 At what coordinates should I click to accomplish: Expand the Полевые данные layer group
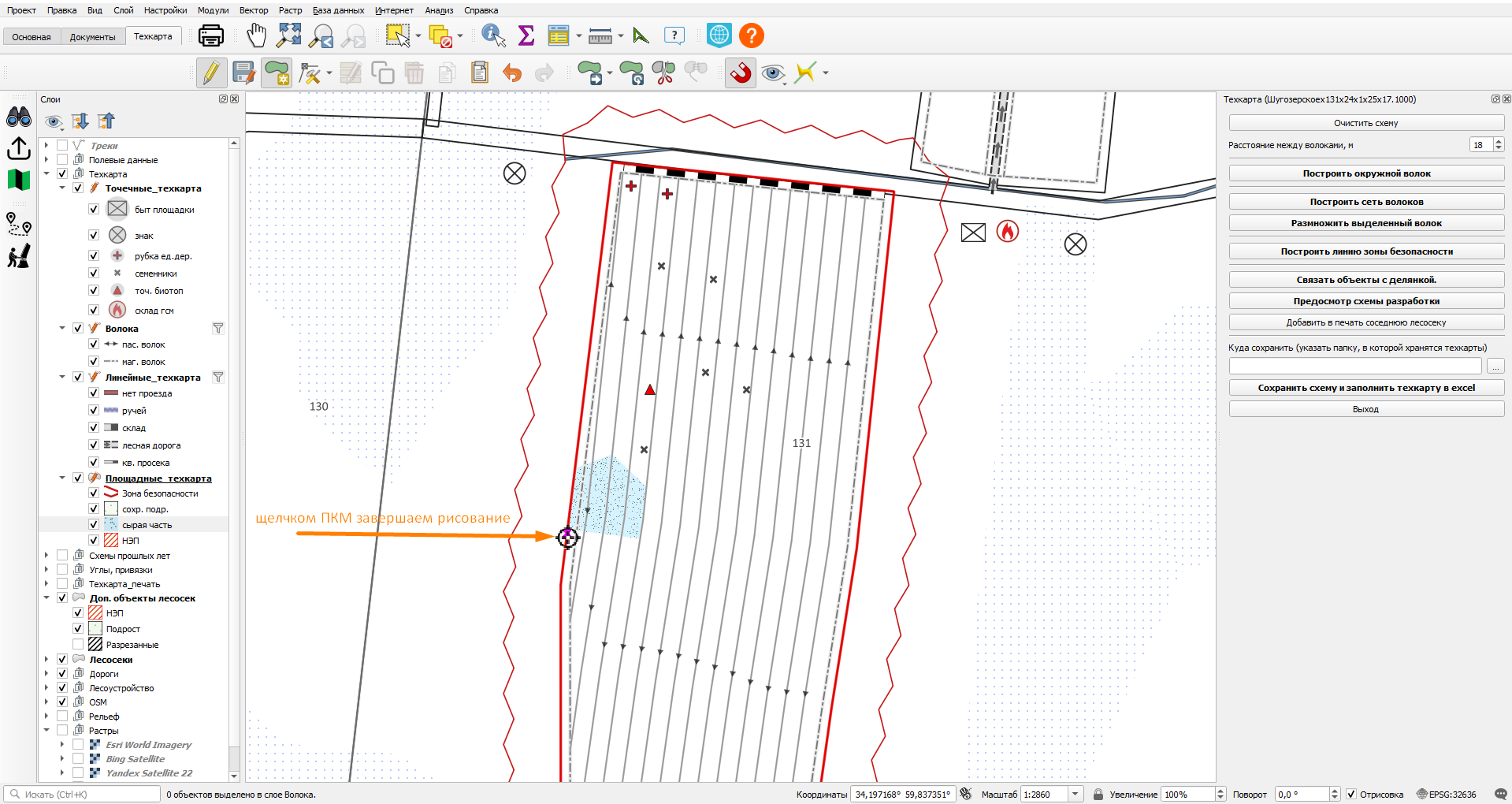(x=46, y=160)
